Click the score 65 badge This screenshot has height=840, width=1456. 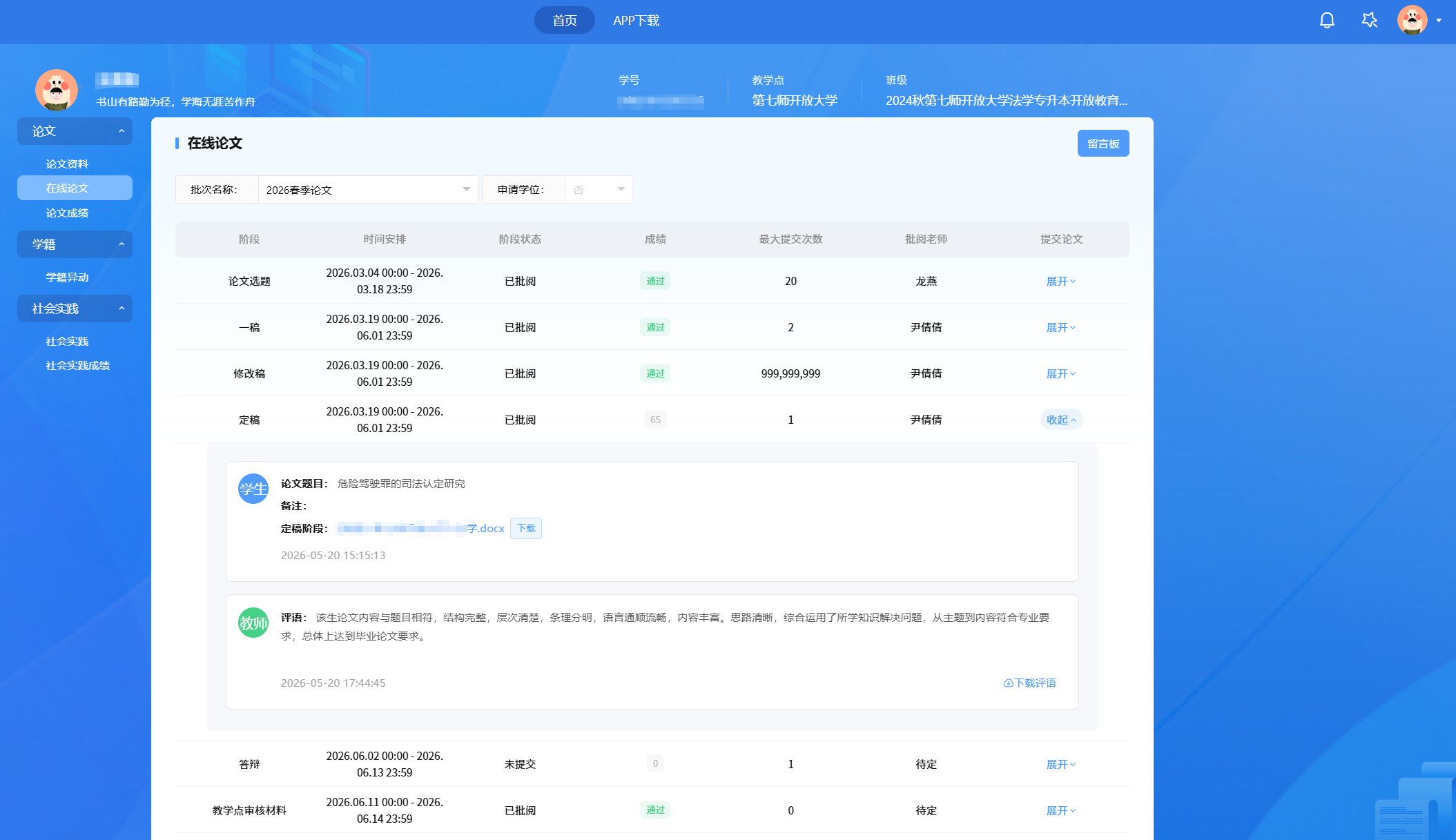tap(655, 420)
